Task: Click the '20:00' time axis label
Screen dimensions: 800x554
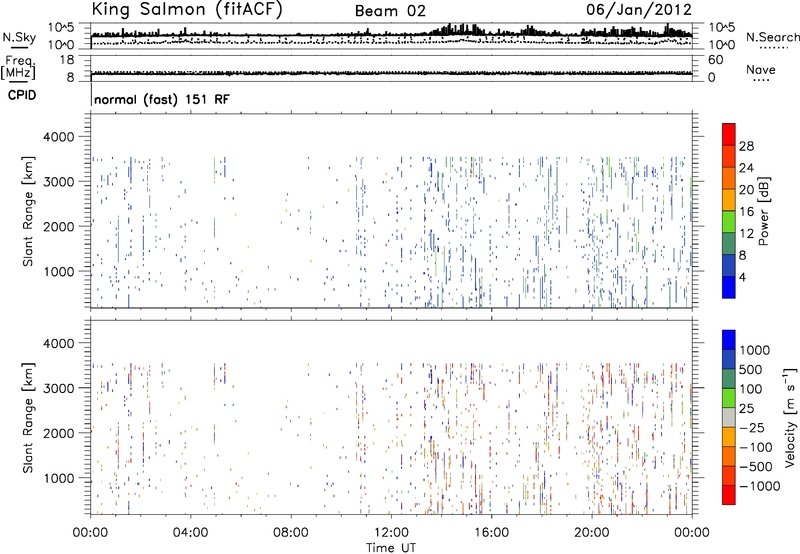Action: [x=592, y=533]
